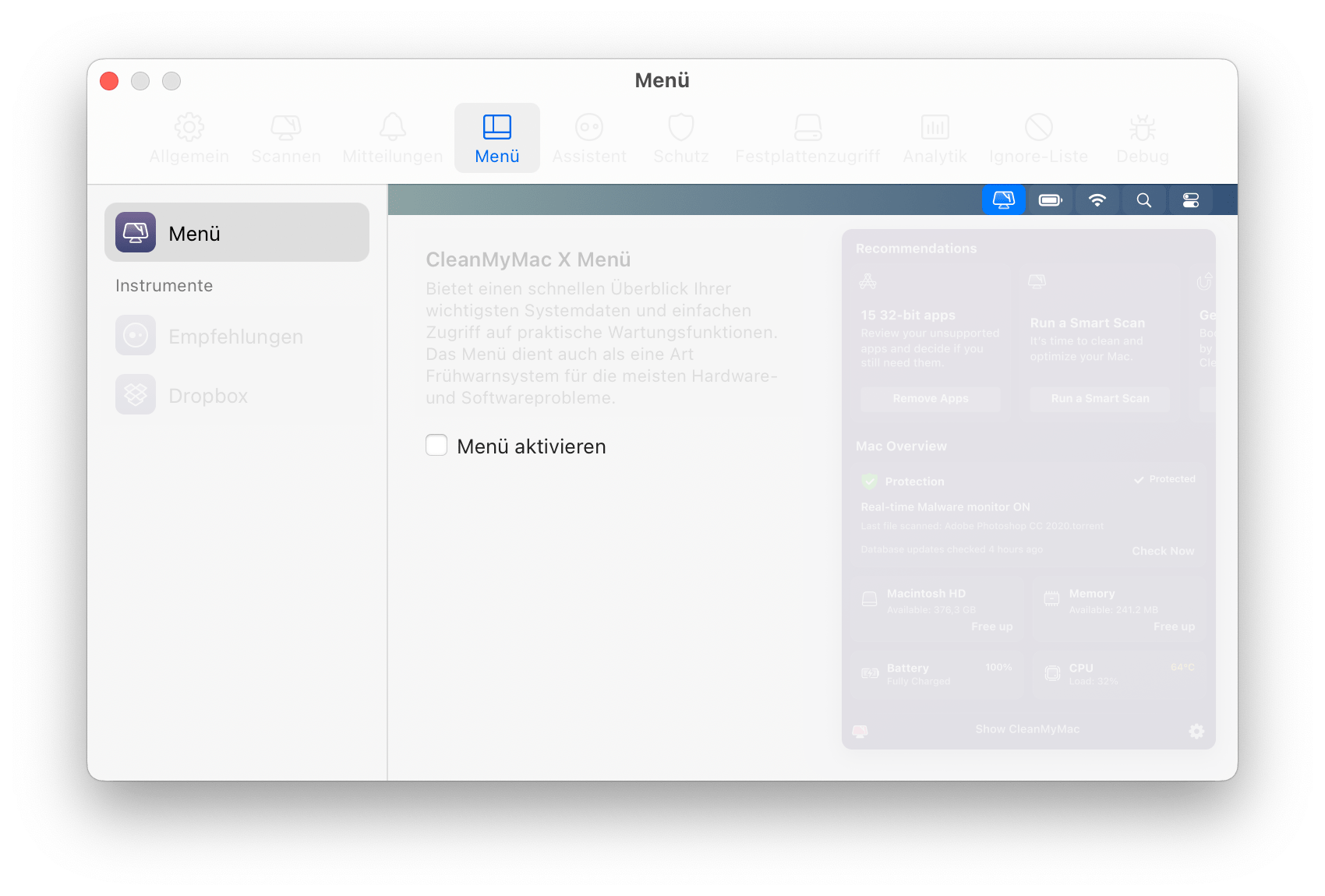Click the Spotlight search menu bar icon
The height and width of the screenshot is (896, 1325).
point(1144,200)
